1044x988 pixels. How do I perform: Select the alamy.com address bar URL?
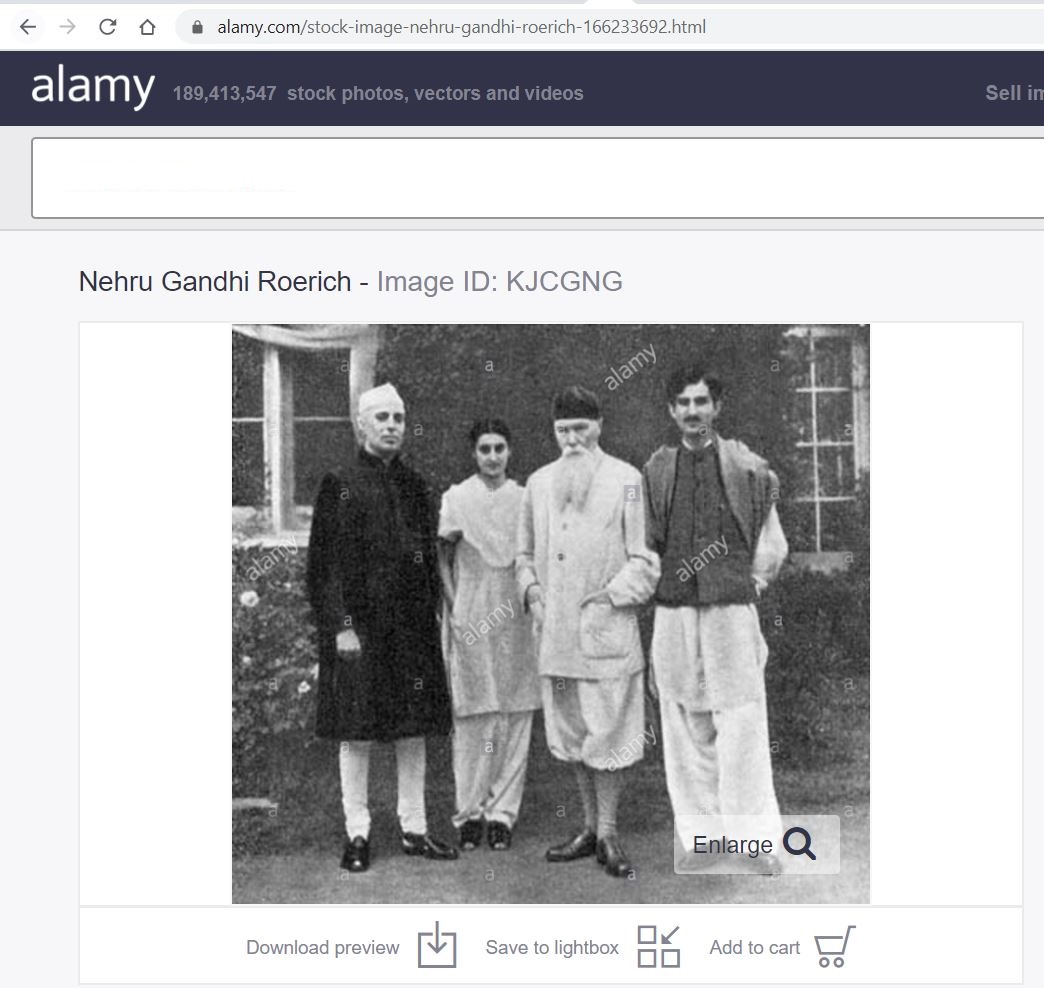[x=461, y=27]
